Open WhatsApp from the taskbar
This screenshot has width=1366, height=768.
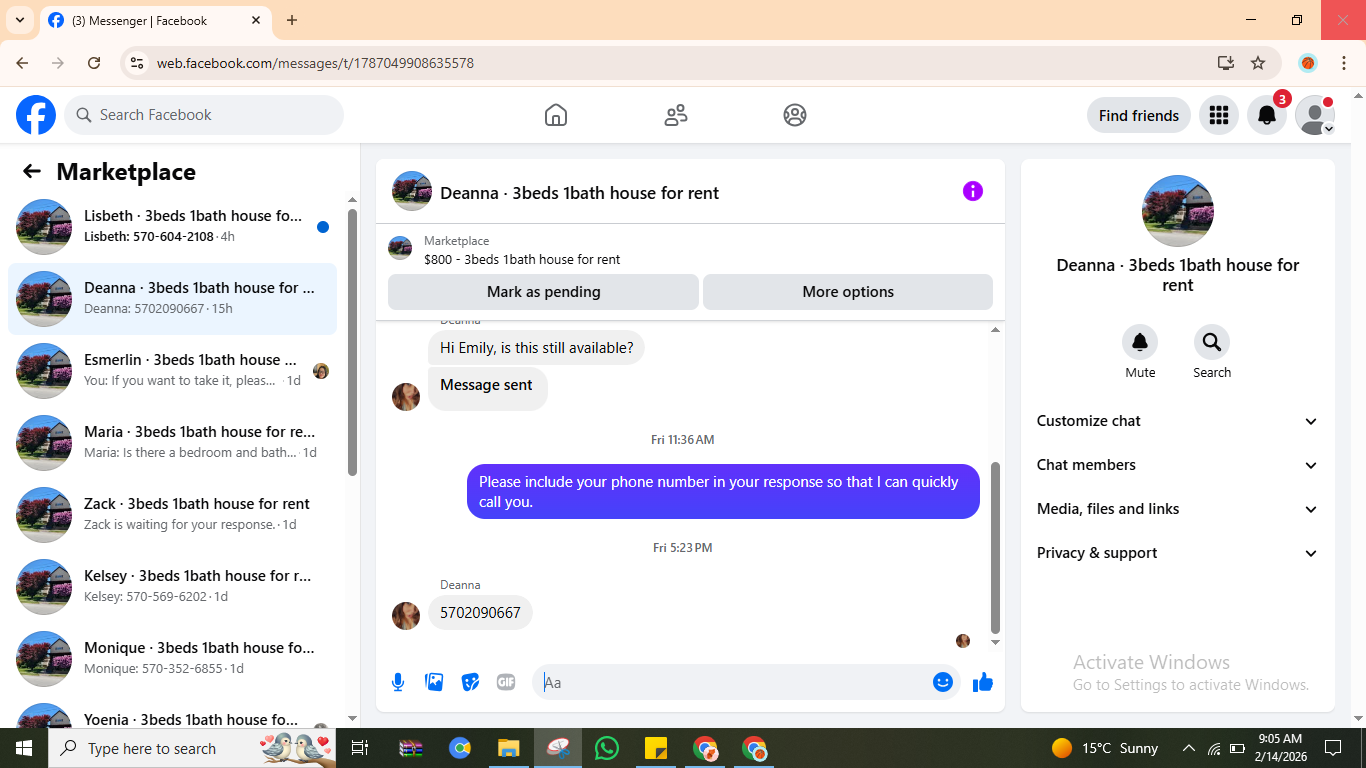tap(607, 748)
